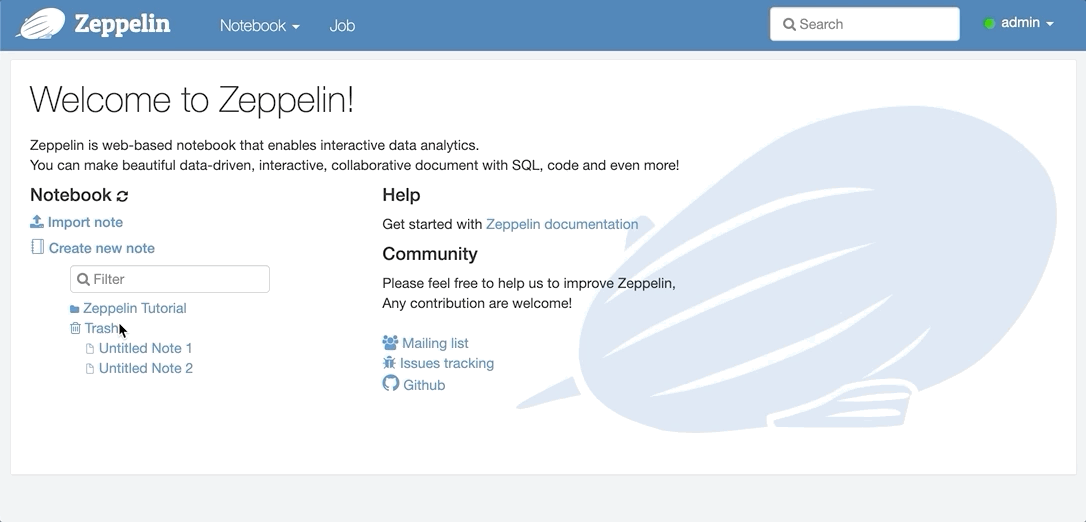Open the Github link
The width and height of the screenshot is (1086, 522).
click(x=424, y=385)
